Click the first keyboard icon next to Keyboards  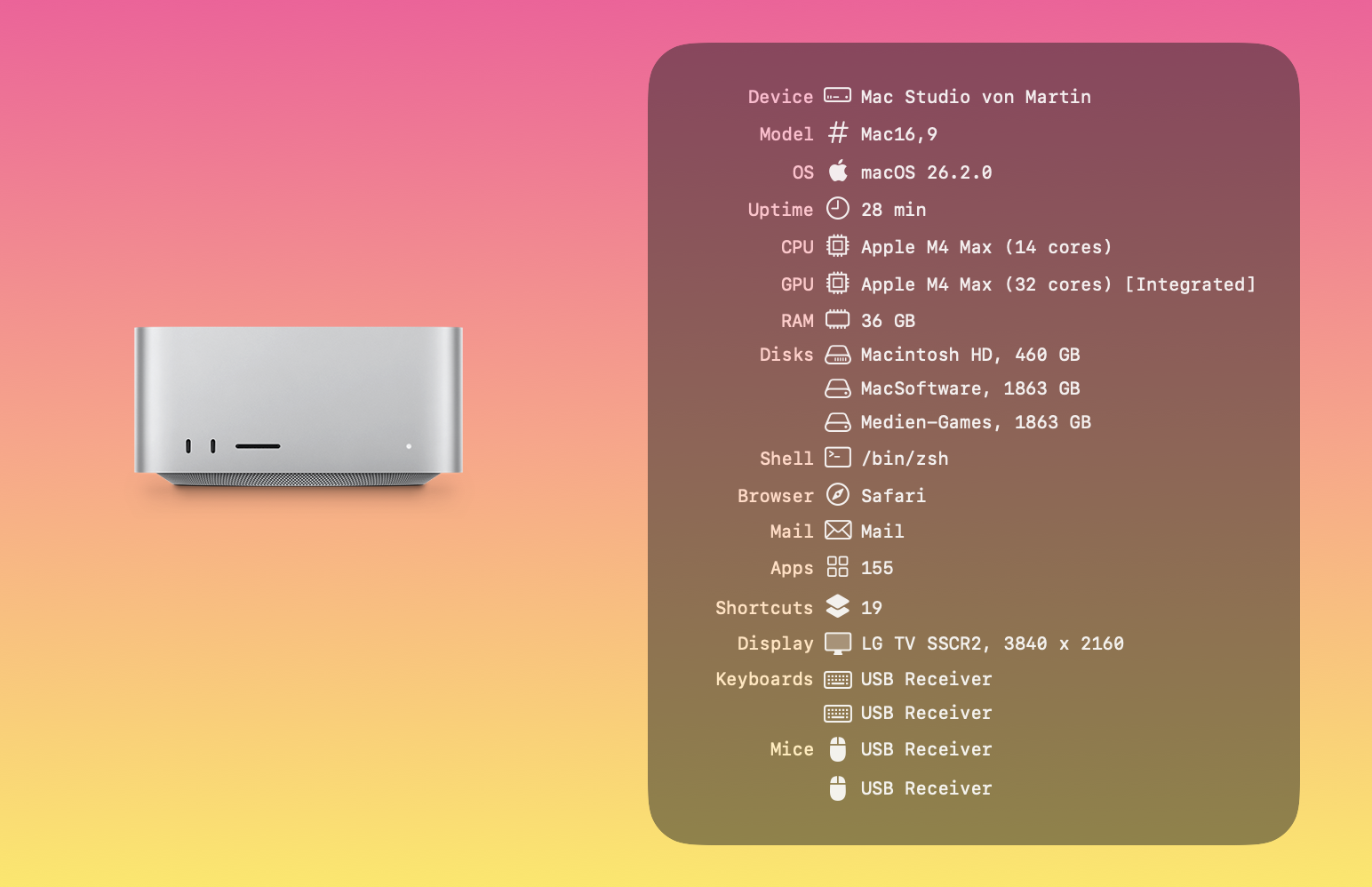pos(838,680)
